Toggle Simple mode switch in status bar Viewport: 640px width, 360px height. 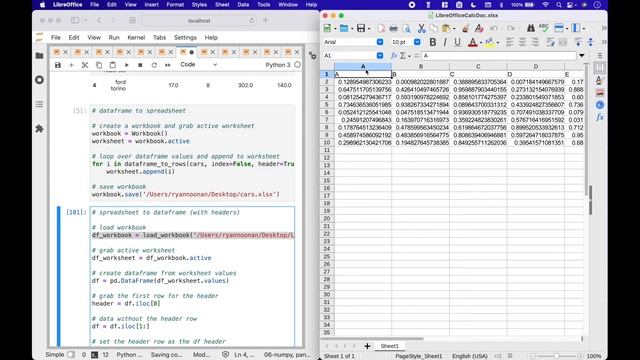(71, 355)
